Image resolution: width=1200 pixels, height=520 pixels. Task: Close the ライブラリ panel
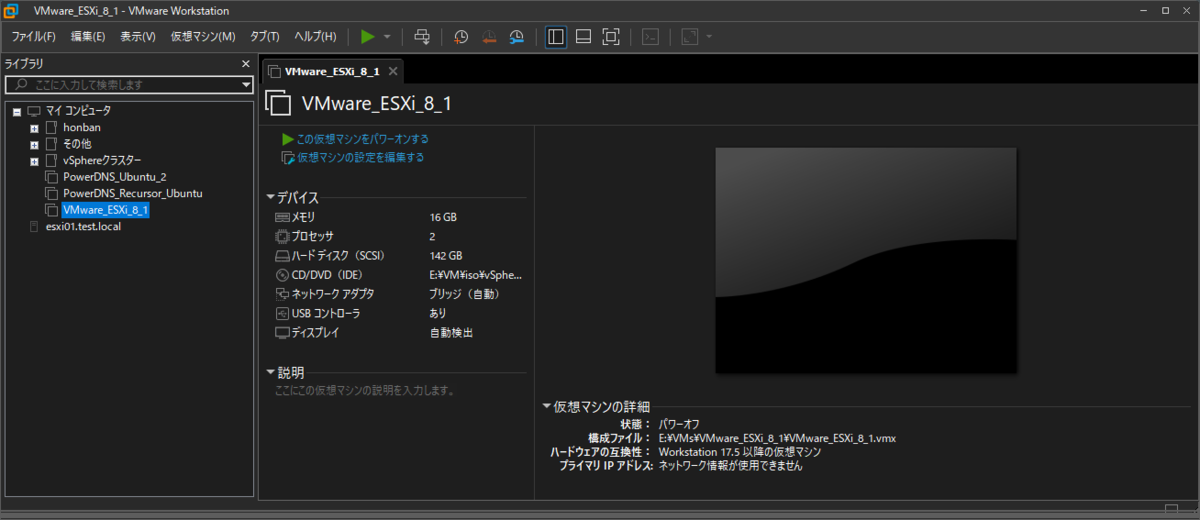246,64
